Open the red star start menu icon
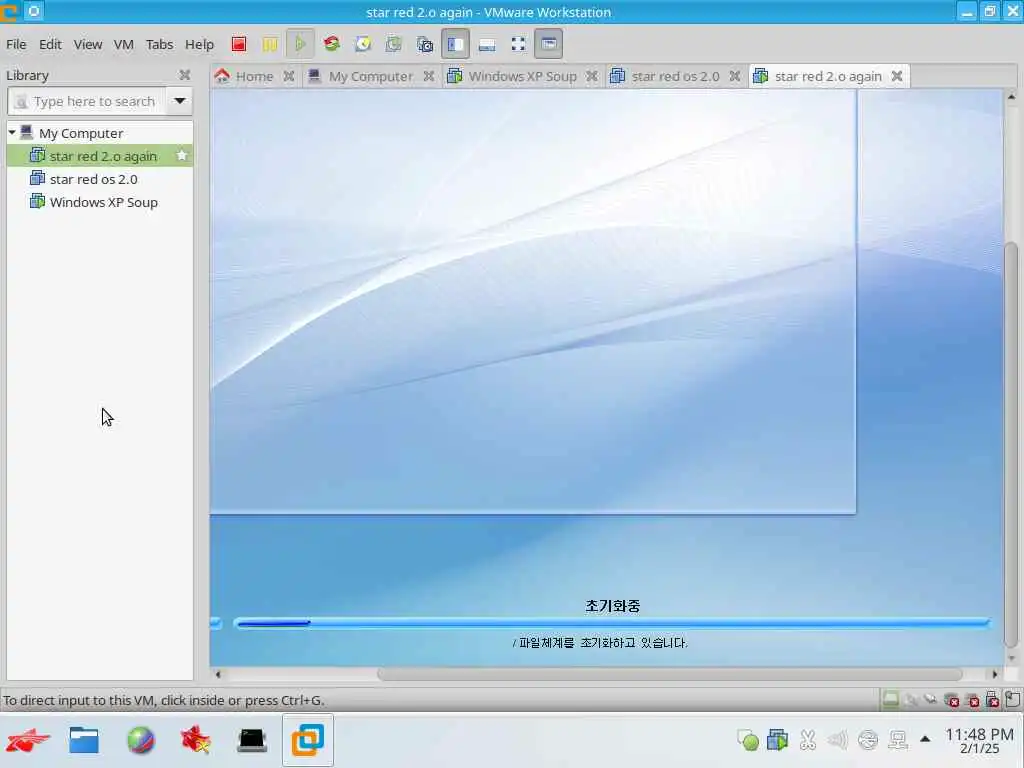This screenshot has width=1024, height=768. pos(27,741)
